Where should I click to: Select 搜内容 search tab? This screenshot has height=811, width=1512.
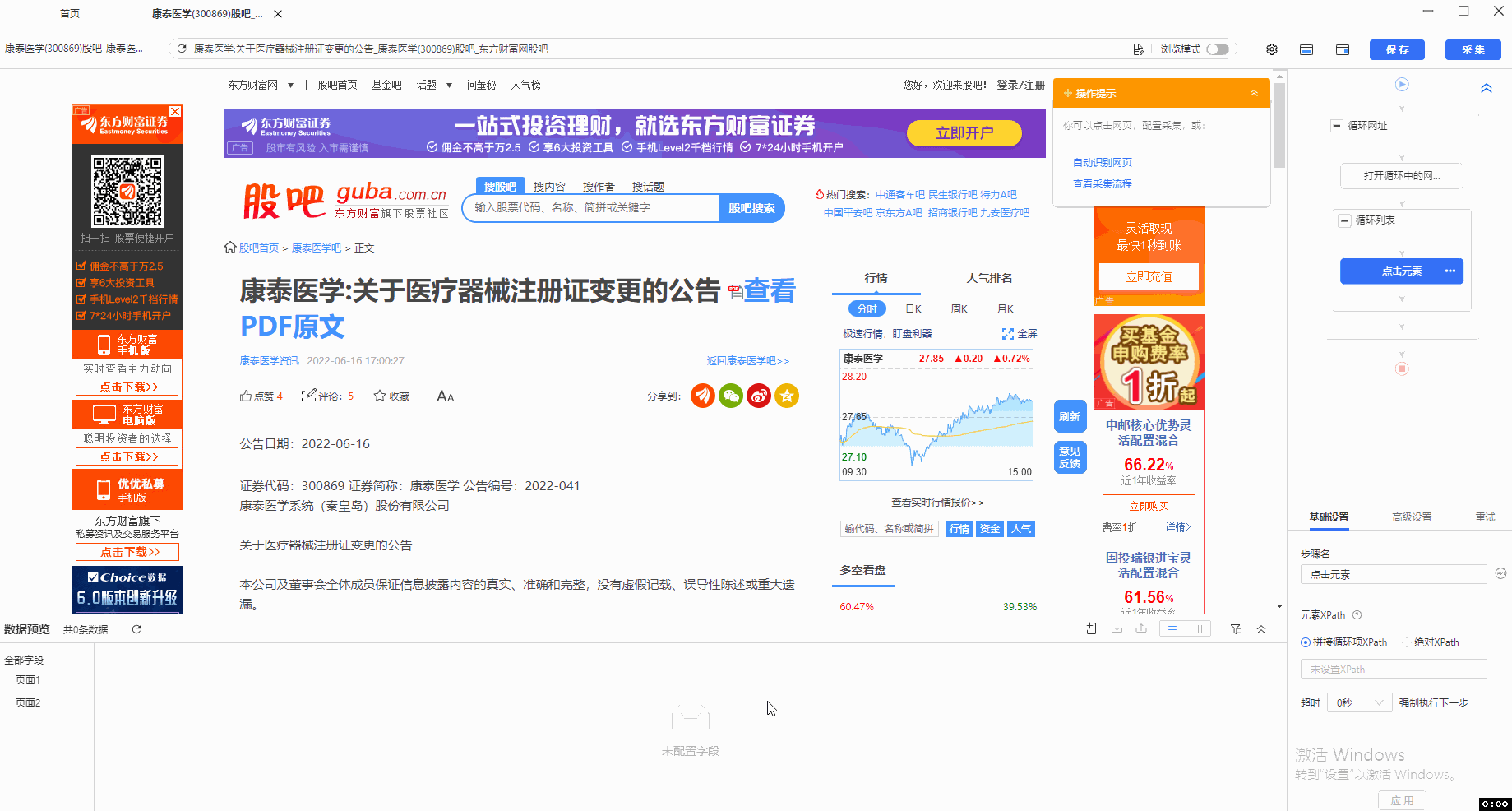click(x=549, y=187)
